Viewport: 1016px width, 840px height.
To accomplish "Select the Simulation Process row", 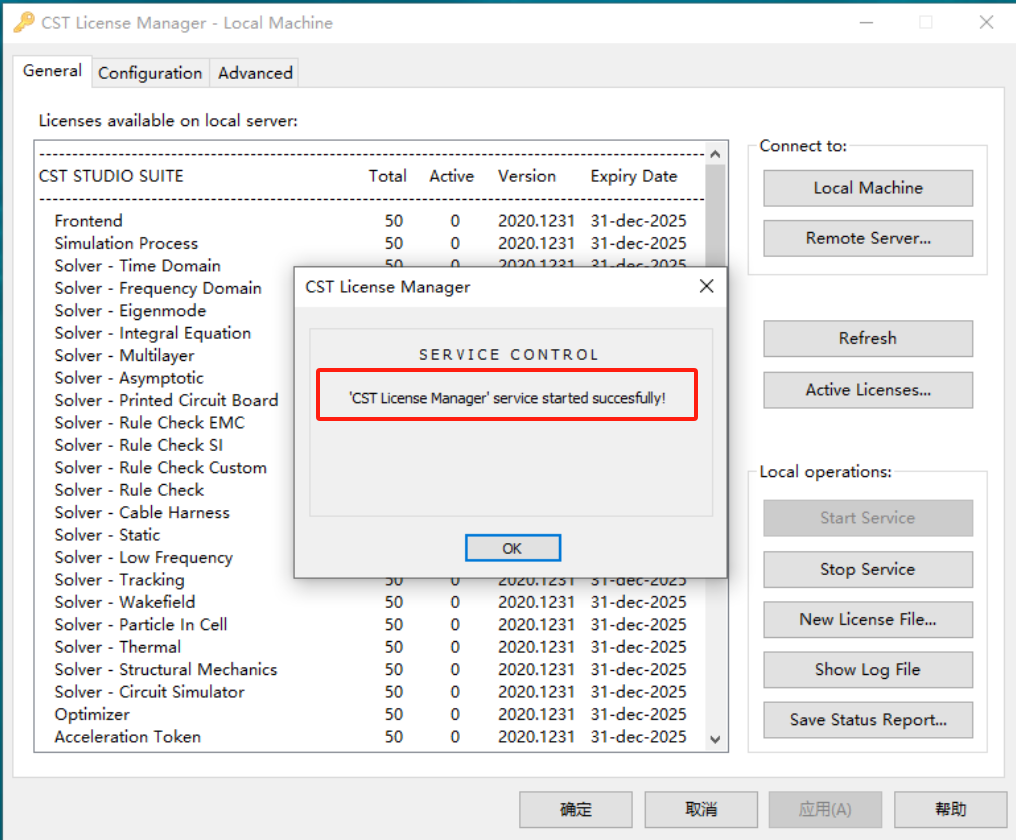I will 370,244.
